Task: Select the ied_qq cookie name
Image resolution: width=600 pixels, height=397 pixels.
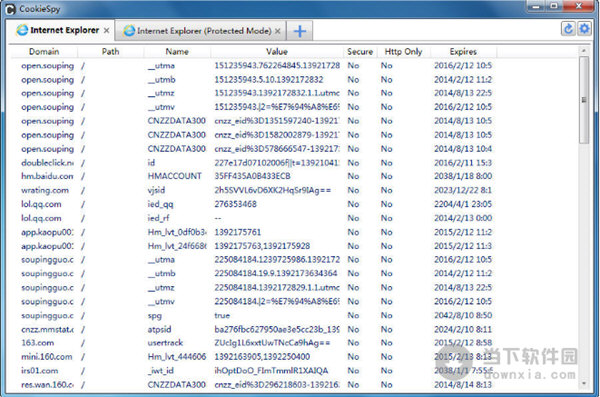Action: coord(160,204)
